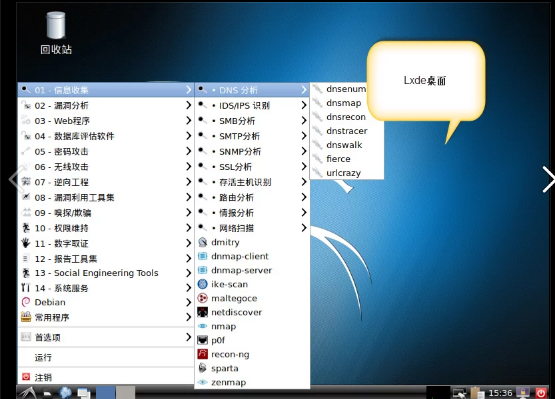Expand the SMB分析 submenu arrow
The image size is (555, 399).
pyautogui.click(x=304, y=120)
